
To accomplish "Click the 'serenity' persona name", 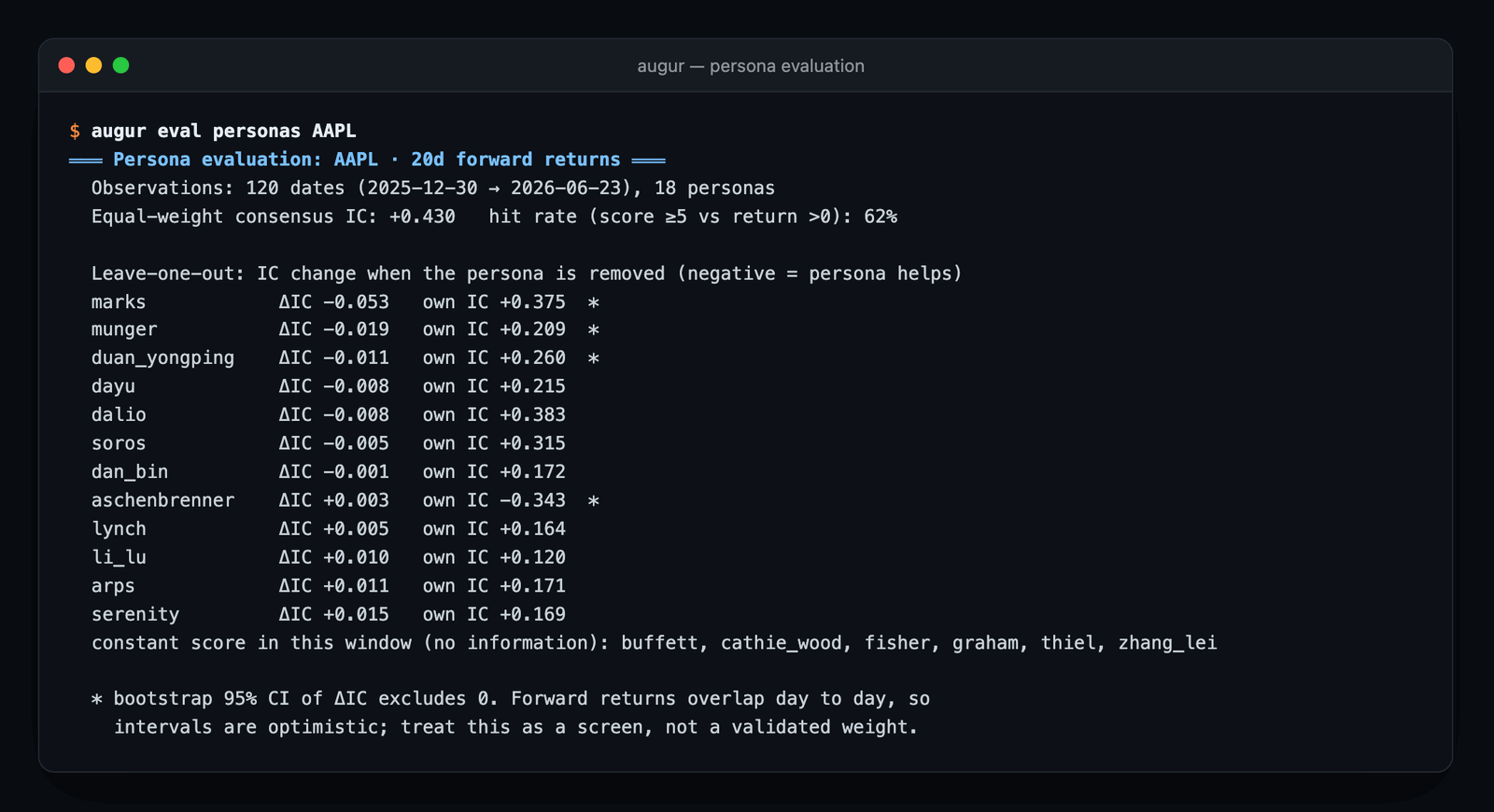I will point(135,614).
